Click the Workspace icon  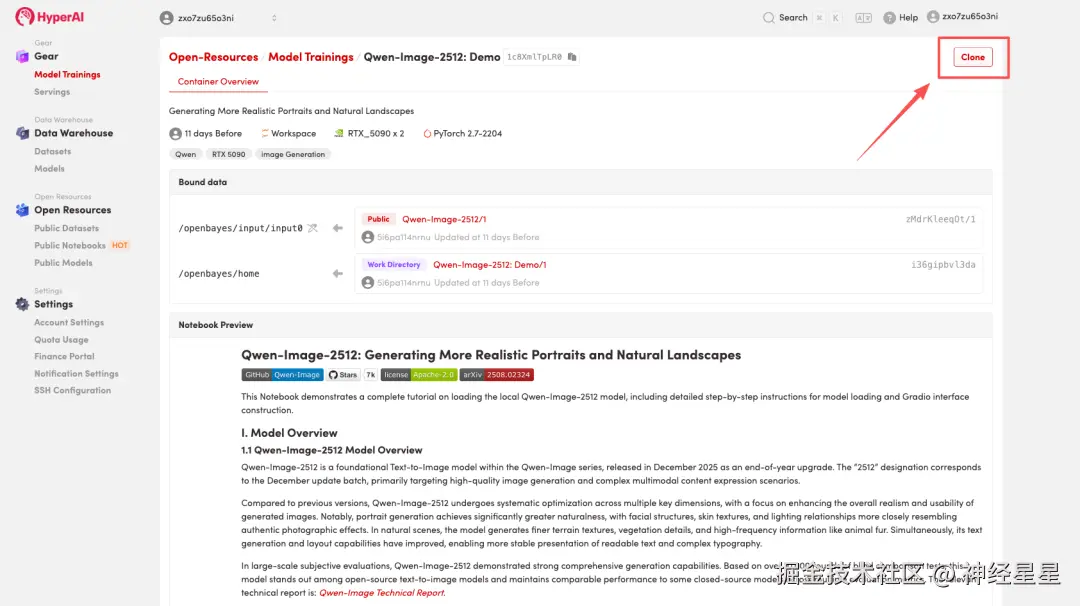(x=264, y=134)
